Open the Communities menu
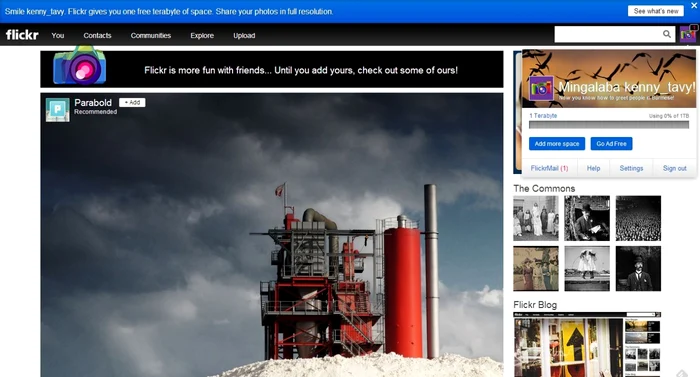The height and width of the screenshot is (377, 700). (151, 36)
